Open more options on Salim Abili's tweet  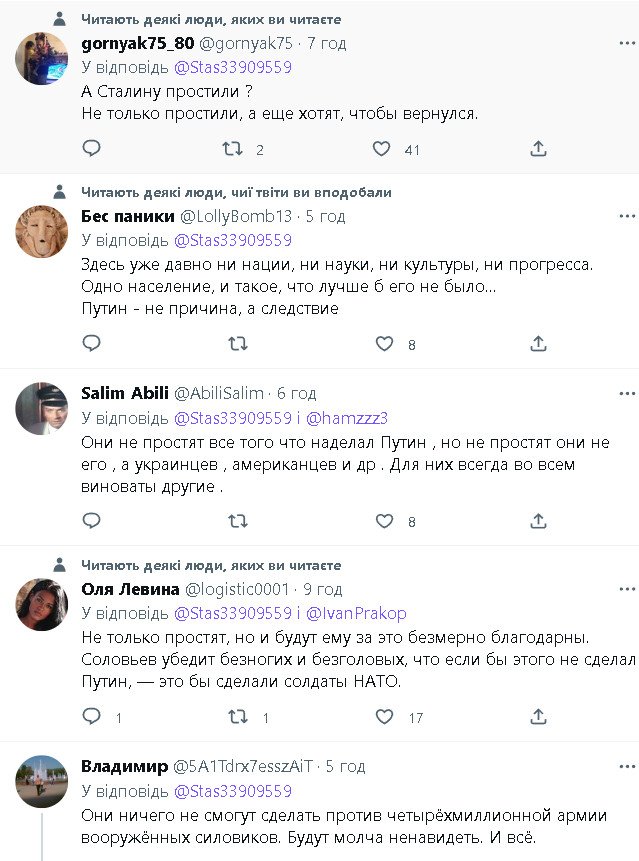coord(626,393)
